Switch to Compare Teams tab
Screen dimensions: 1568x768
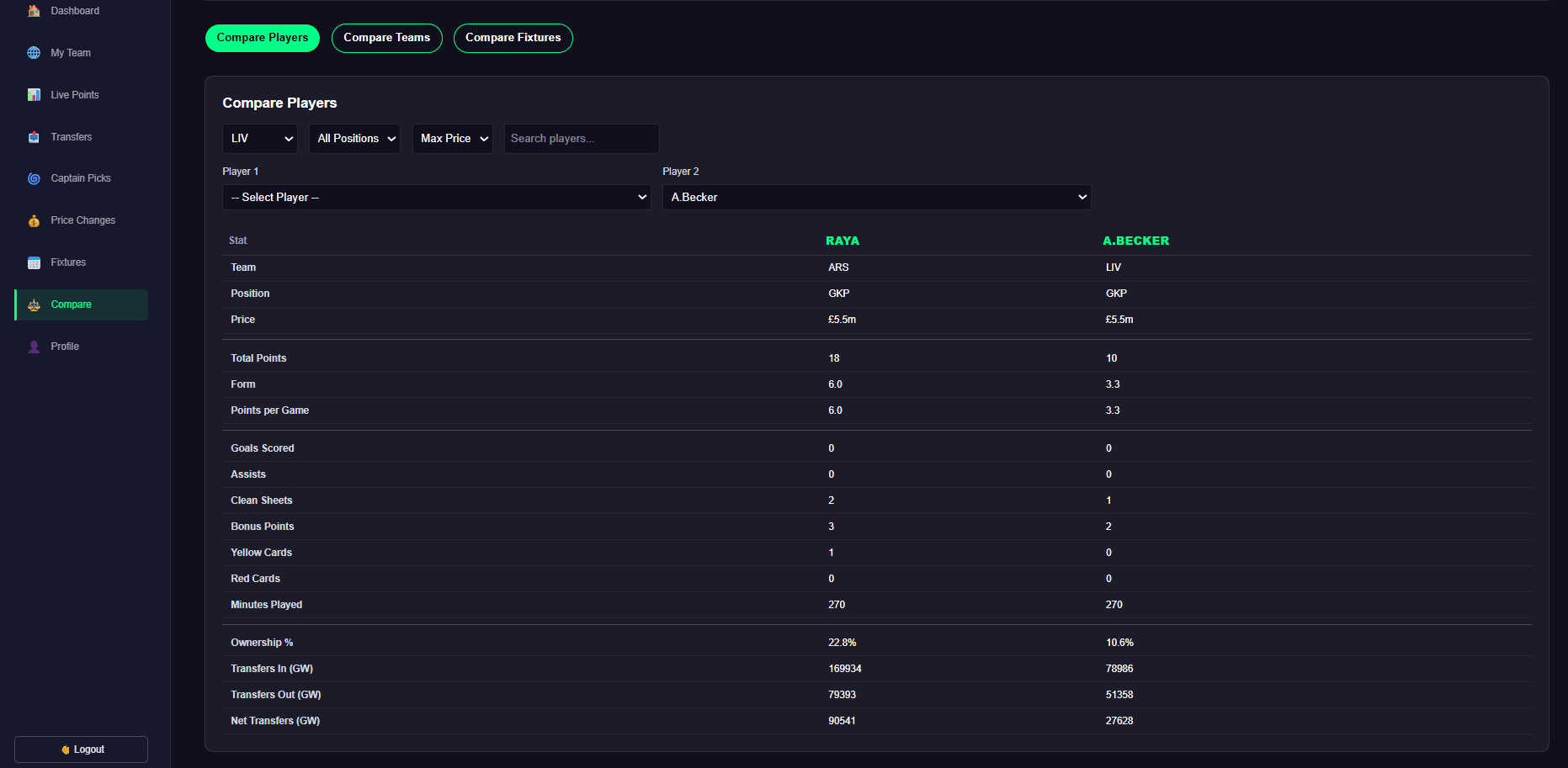[x=386, y=38]
